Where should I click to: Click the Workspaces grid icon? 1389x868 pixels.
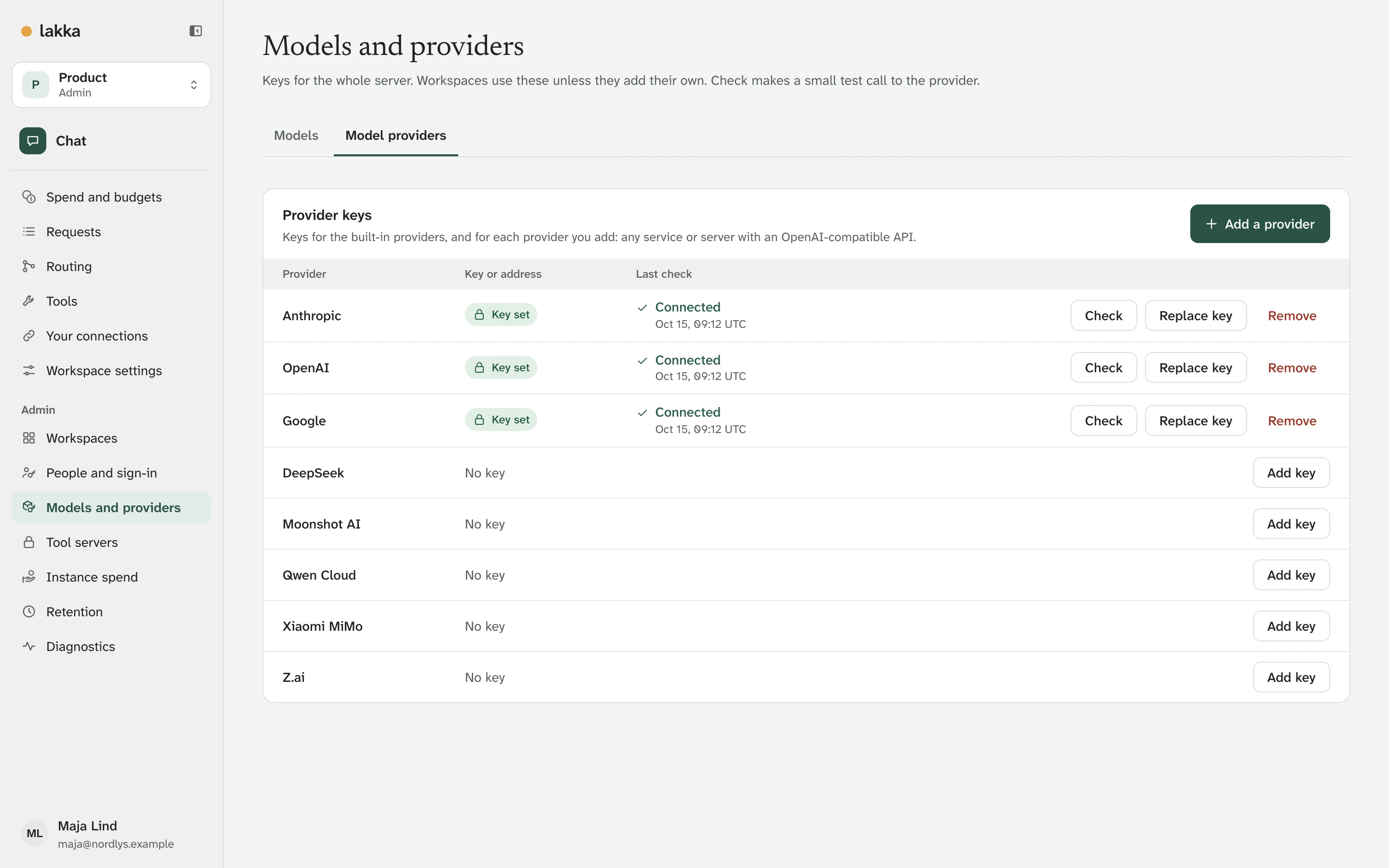coord(29,438)
